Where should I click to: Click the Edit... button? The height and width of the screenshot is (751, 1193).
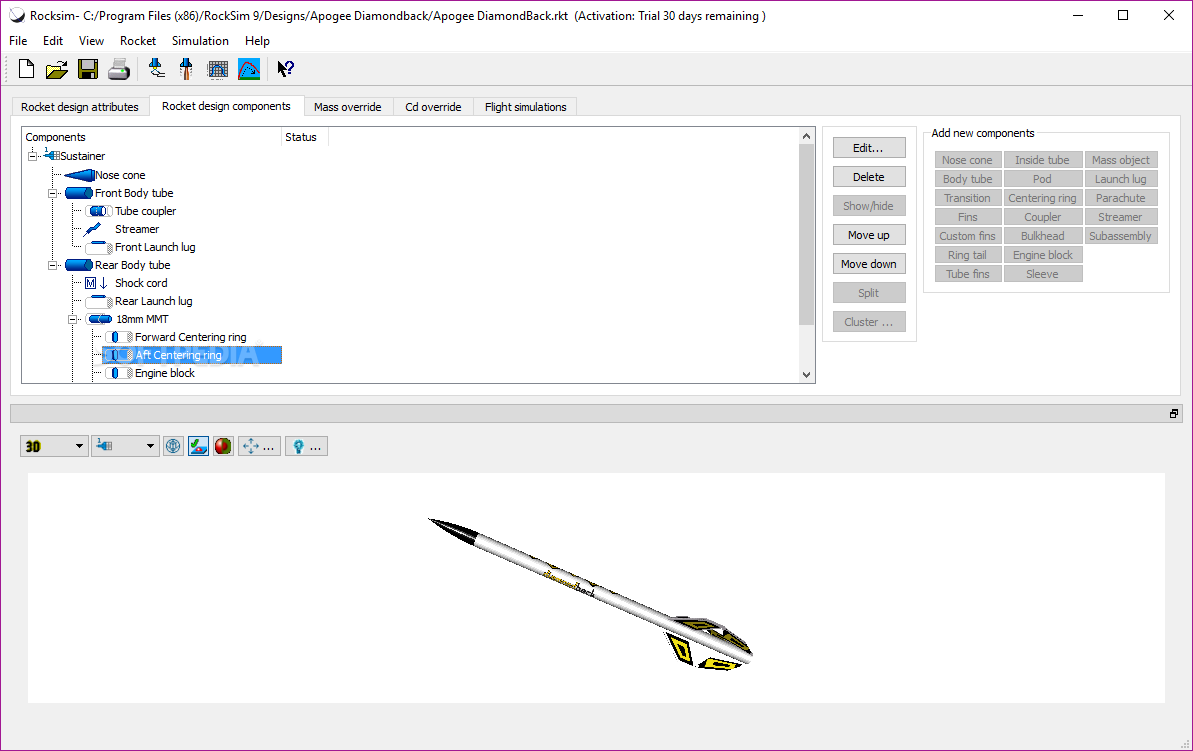coord(869,148)
